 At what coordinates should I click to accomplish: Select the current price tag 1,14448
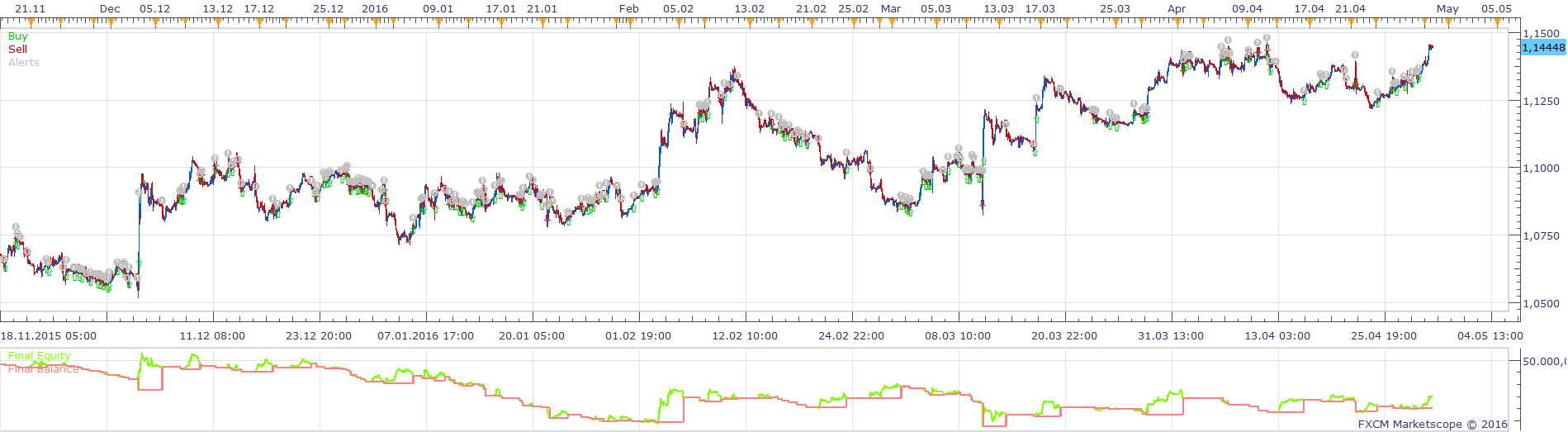pos(1542,48)
